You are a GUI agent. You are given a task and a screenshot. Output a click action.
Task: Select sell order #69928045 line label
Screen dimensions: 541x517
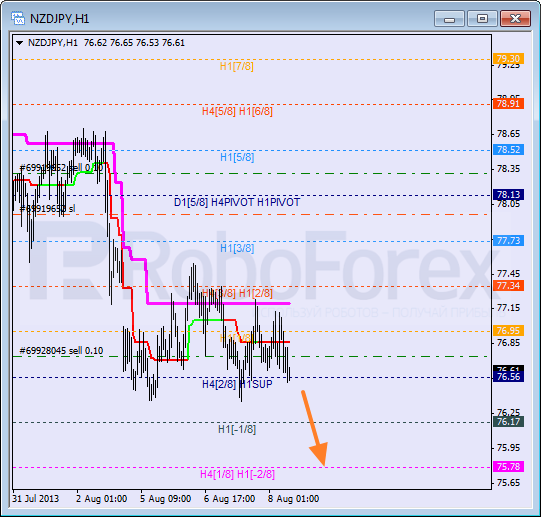pyautogui.click(x=61, y=351)
